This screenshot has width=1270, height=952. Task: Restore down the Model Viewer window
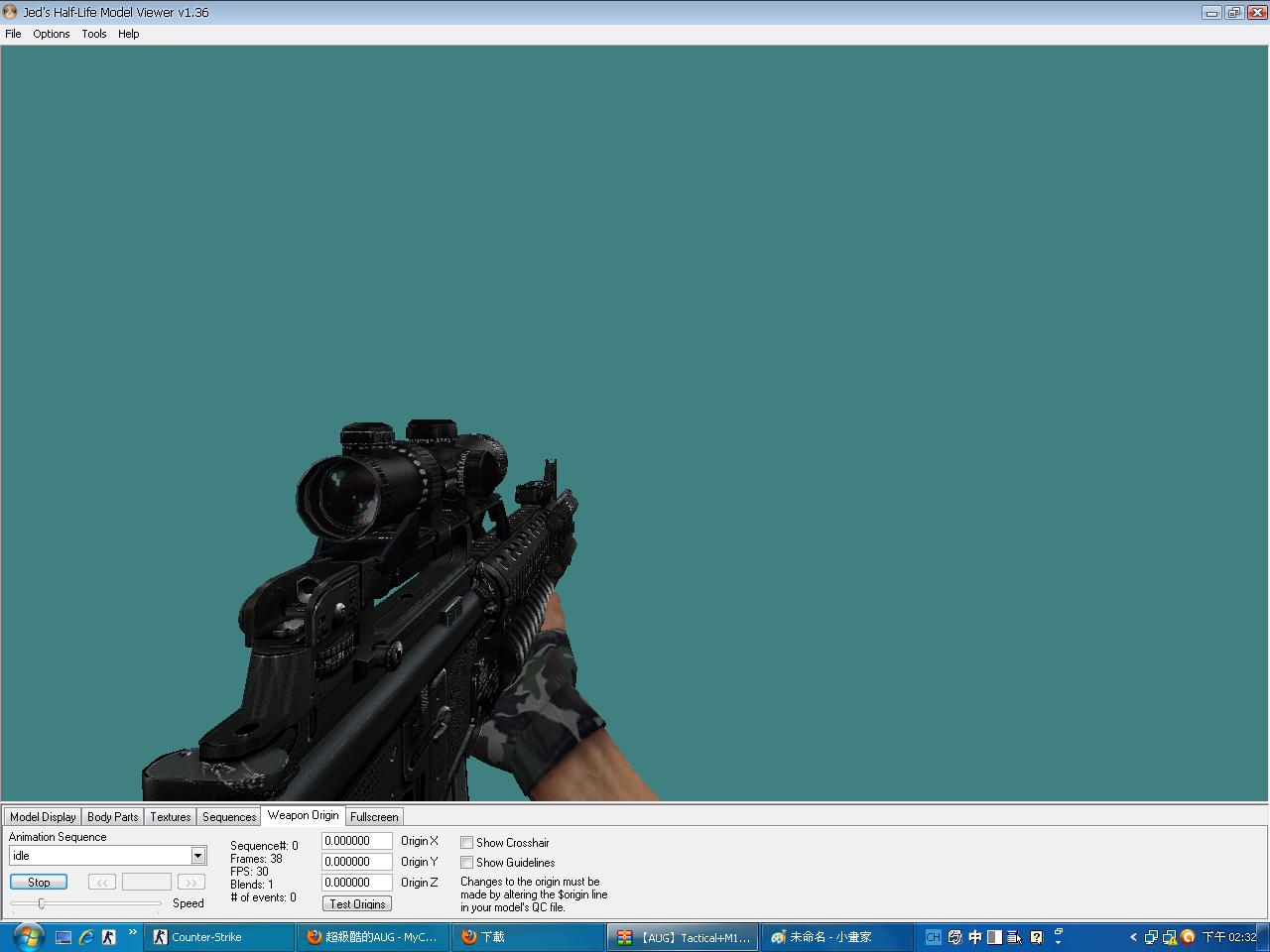coord(1233,12)
